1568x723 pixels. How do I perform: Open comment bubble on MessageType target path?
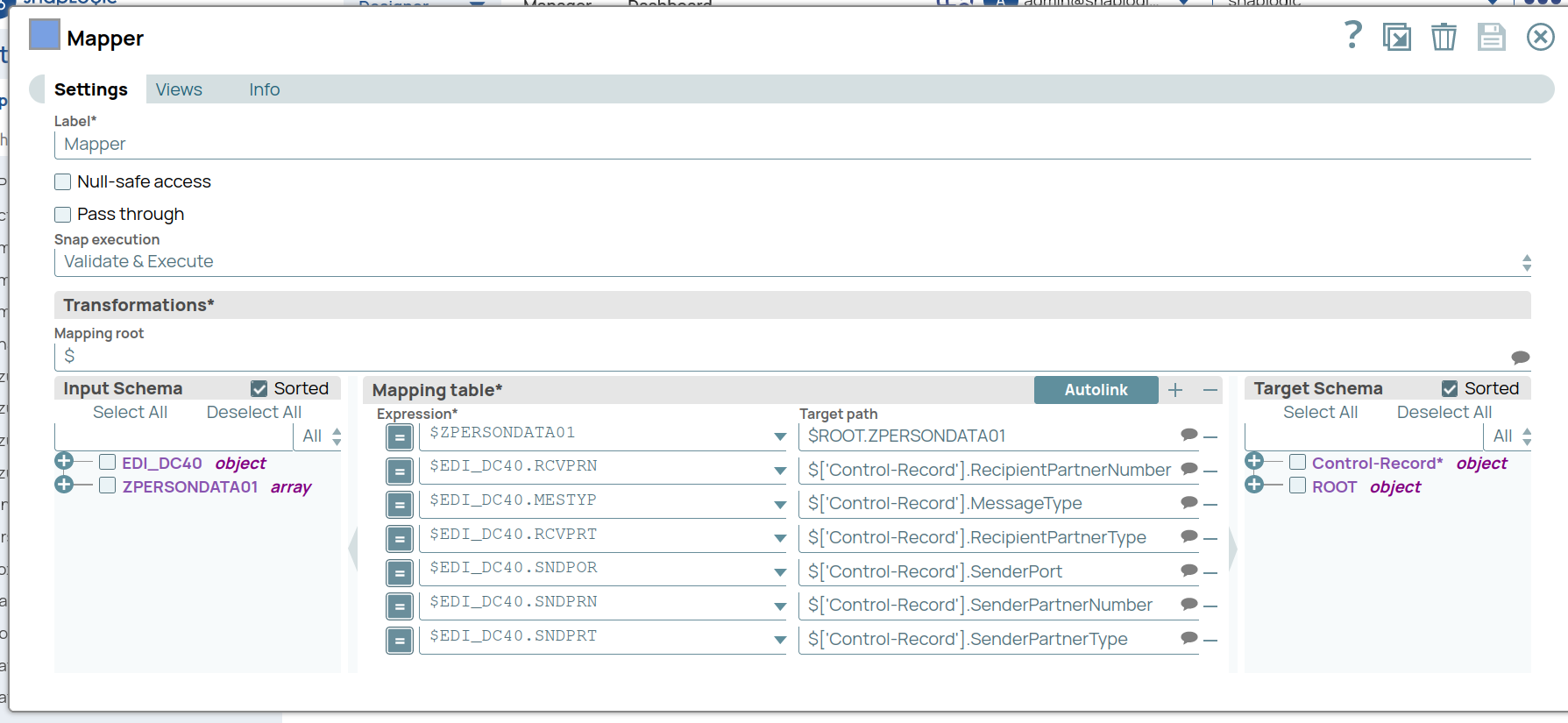pyautogui.click(x=1189, y=502)
